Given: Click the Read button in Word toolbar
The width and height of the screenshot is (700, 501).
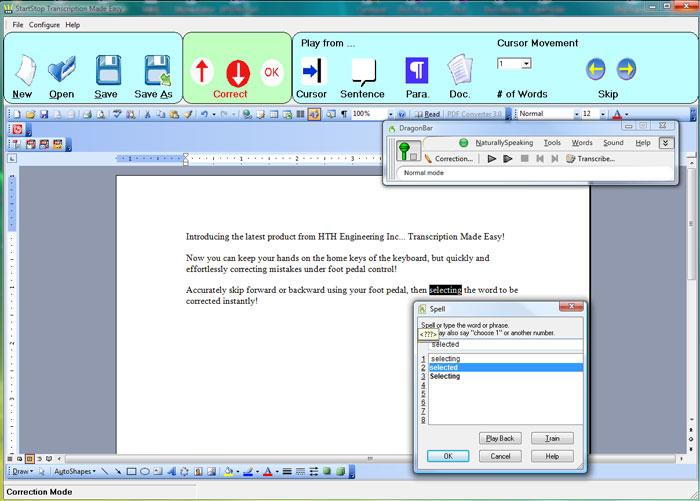Looking at the screenshot, I should [x=427, y=114].
